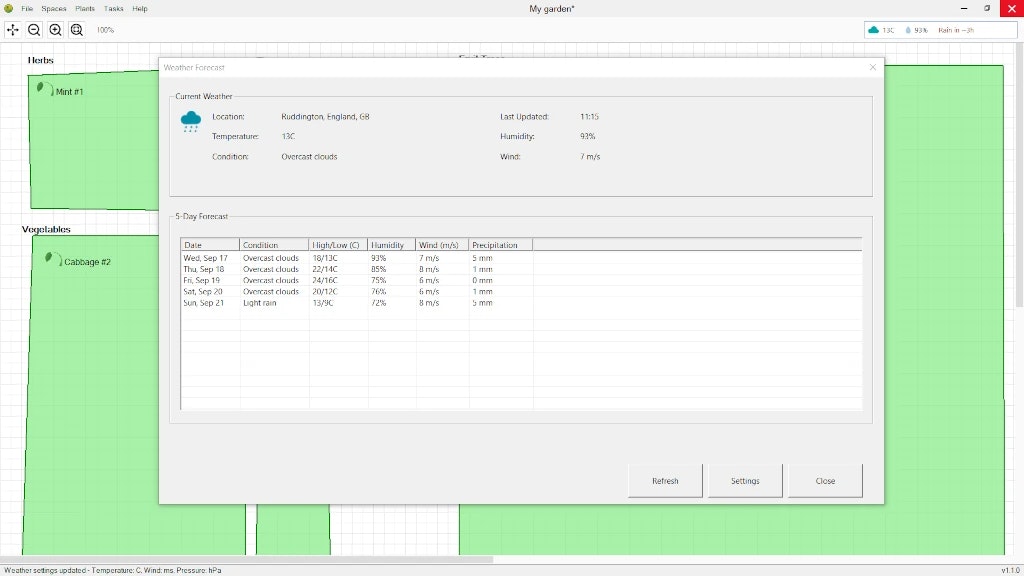Screen dimensions: 1024x576
Task: Click the cloud icon in the weather widget
Action: (874, 30)
